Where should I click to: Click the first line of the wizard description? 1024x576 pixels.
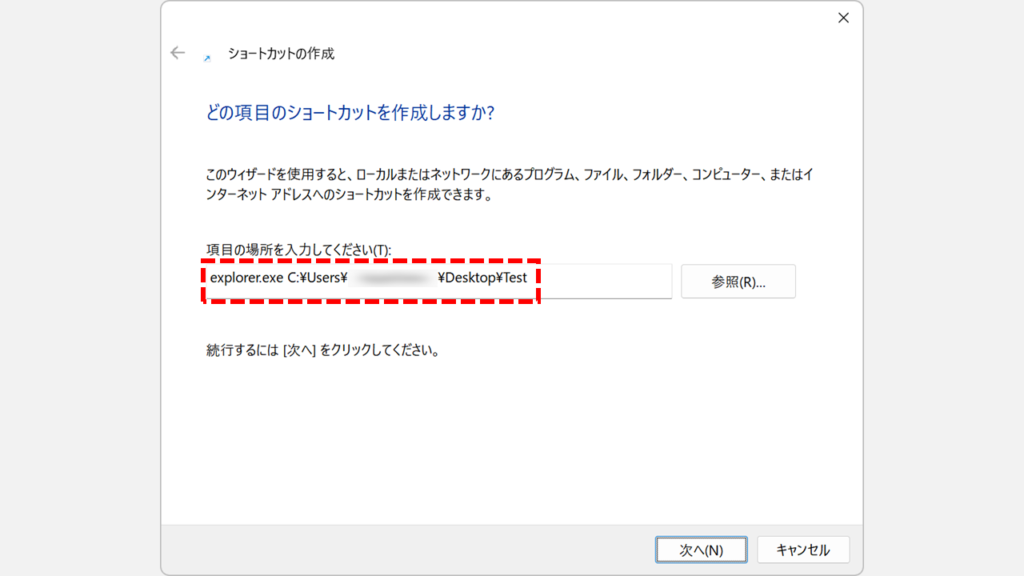point(510,175)
